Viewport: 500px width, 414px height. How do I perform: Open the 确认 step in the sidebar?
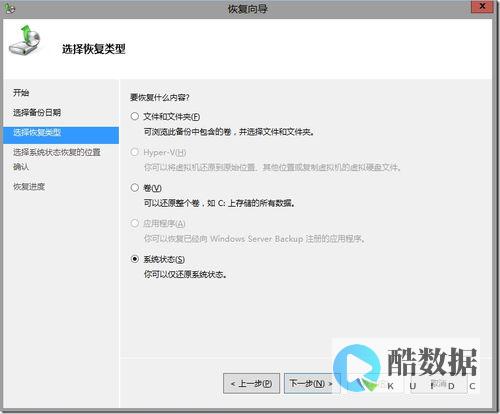click(x=21, y=167)
